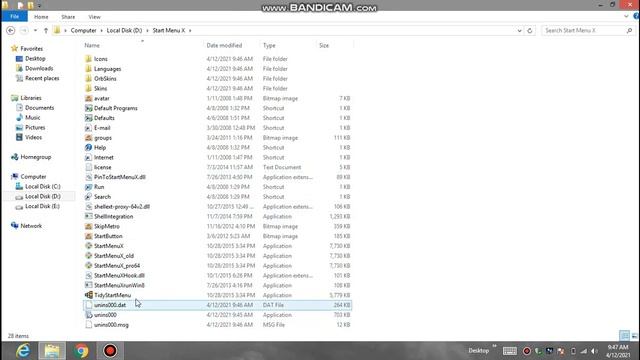Open Local Disk (C:) in sidebar
This screenshot has width=640, height=360.
click(42, 187)
